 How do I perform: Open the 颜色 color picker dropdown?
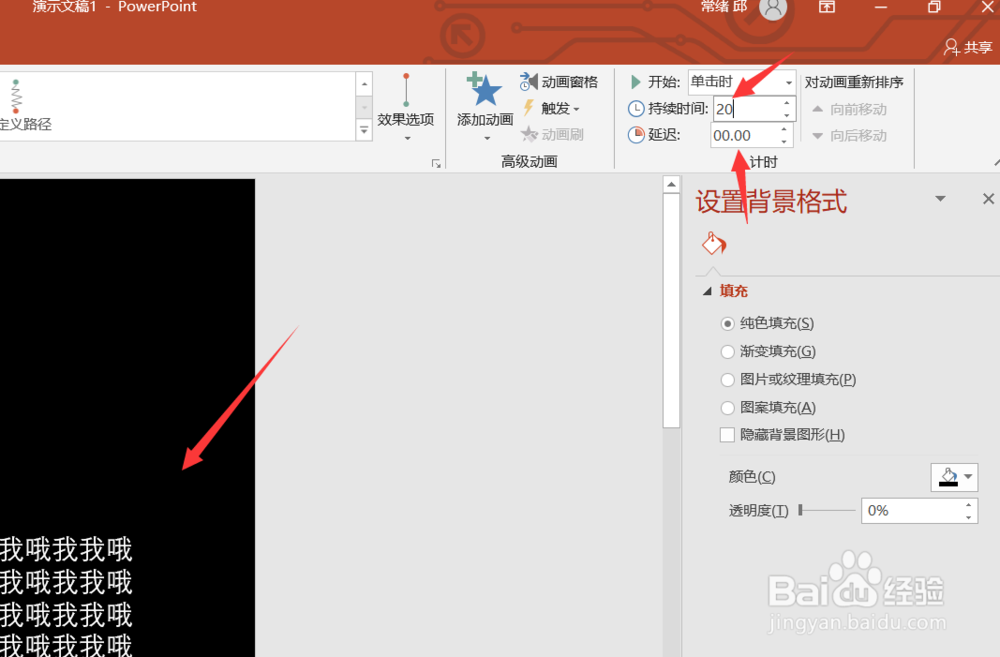click(x=968, y=477)
